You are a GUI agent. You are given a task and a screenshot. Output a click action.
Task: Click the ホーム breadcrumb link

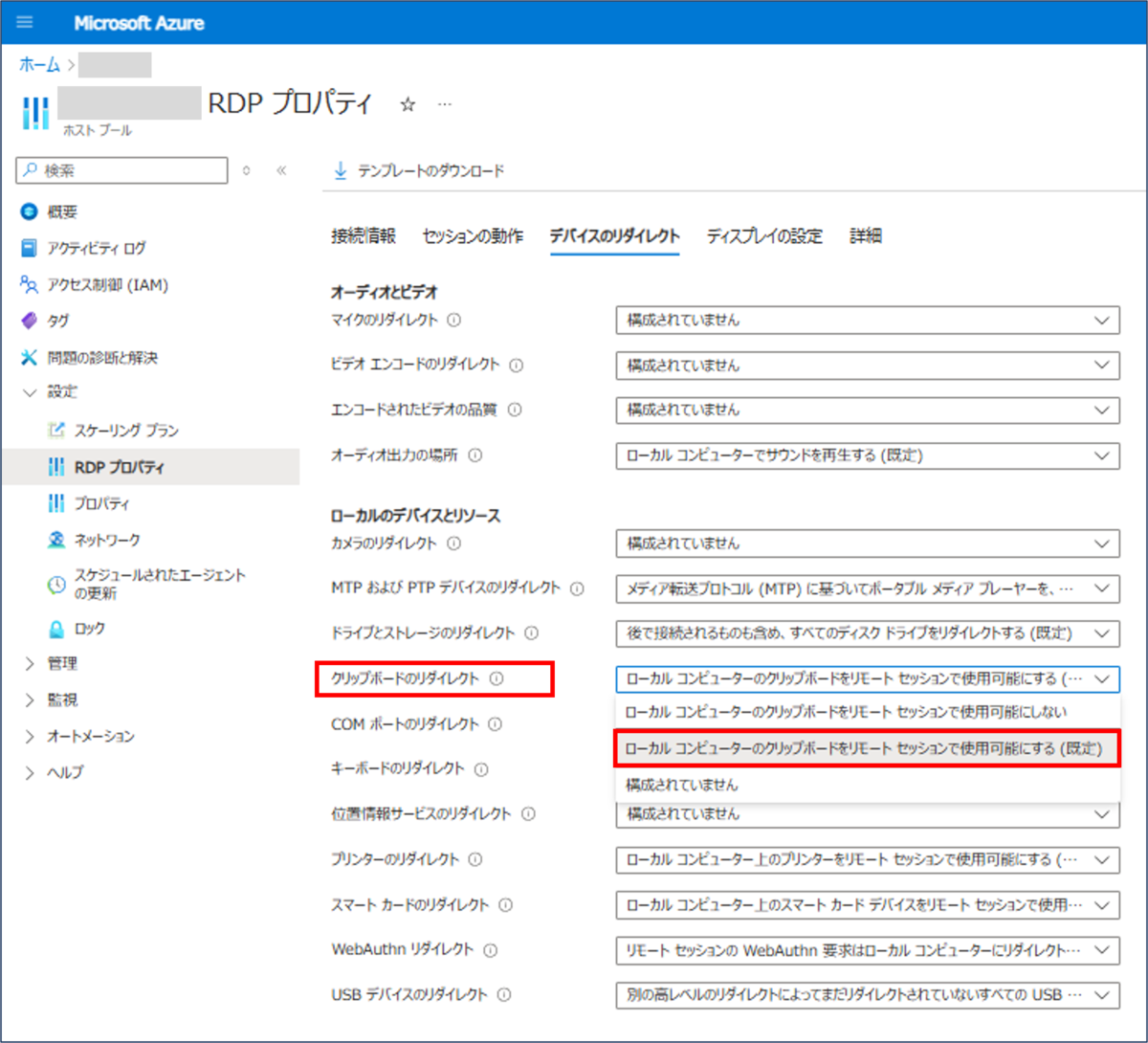pyautogui.click(x=38, y=65)
